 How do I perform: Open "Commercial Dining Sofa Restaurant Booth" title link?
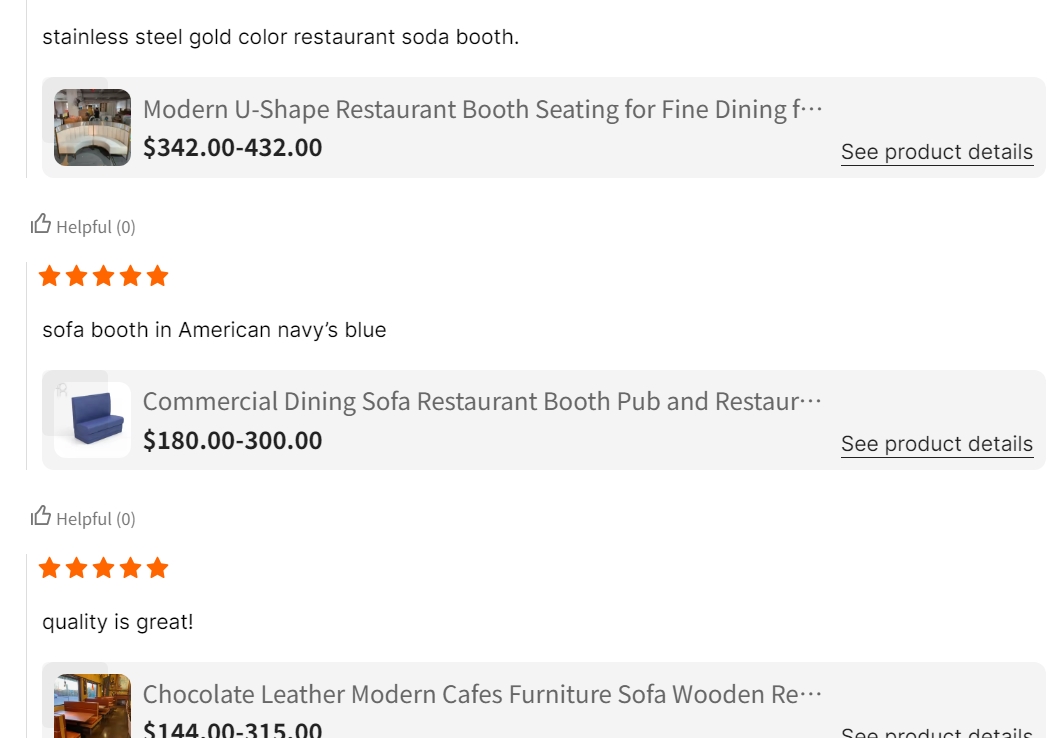tap(482, 401)
